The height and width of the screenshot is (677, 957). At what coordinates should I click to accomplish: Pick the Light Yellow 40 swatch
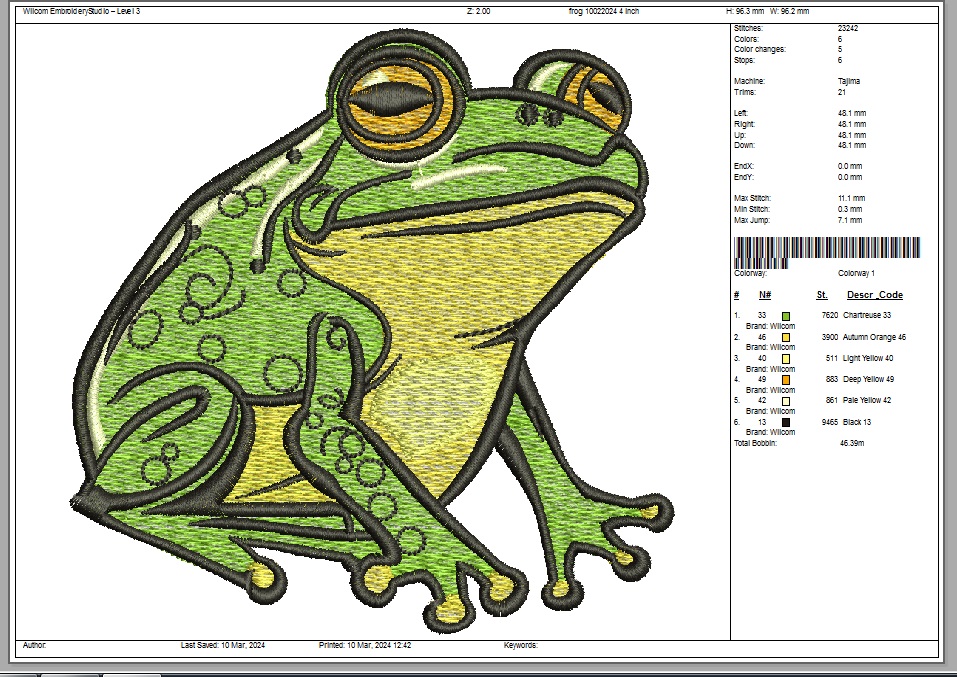tap(786, 358)
